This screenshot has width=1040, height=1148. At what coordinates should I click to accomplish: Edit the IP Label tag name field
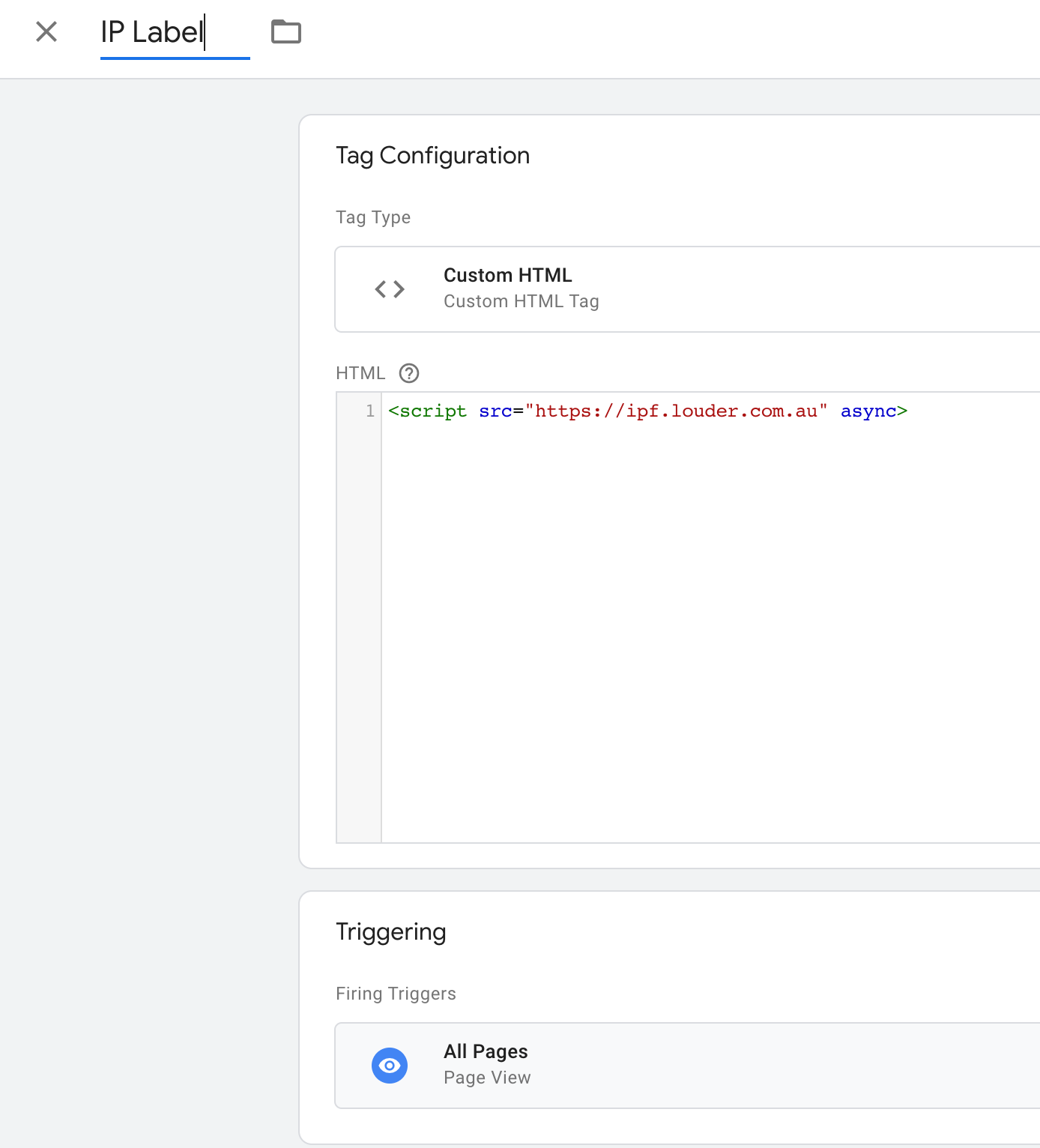[x=152, y=33]
